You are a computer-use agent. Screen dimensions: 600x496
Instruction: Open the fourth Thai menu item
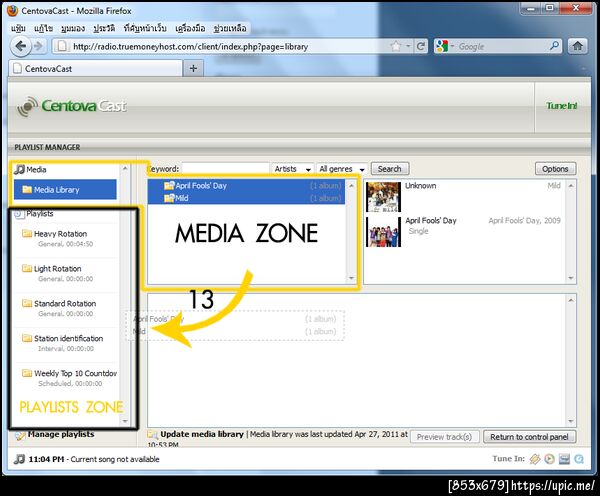(x=104, y=28)
